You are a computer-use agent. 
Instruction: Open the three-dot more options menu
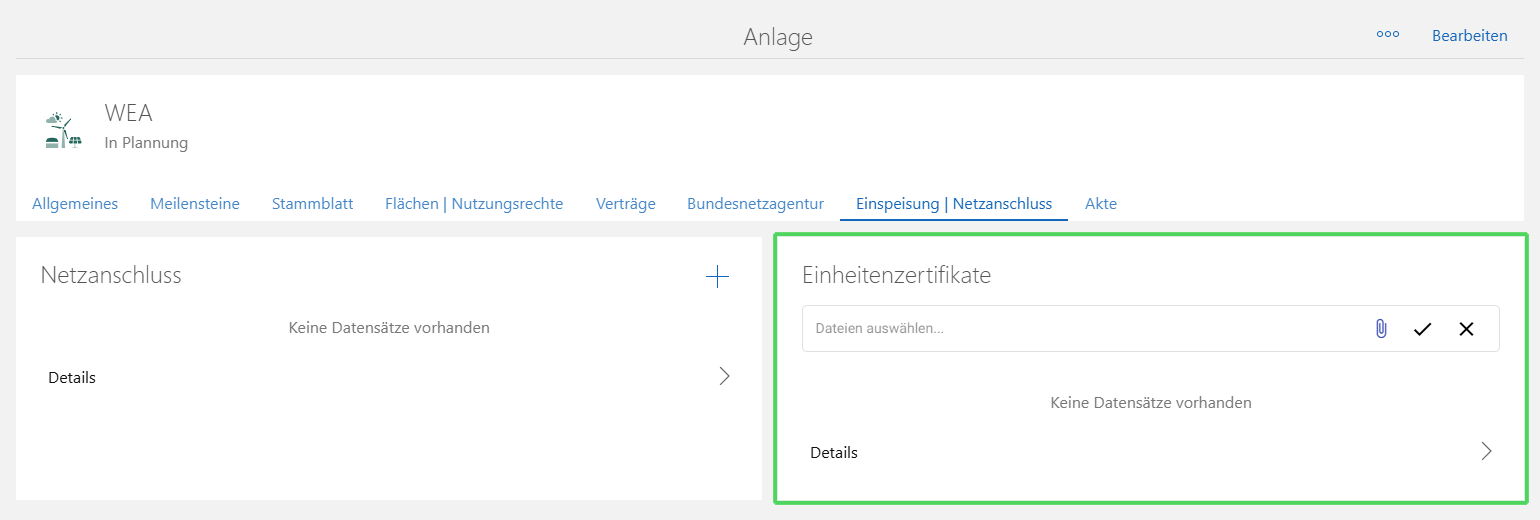[1387, 34]
